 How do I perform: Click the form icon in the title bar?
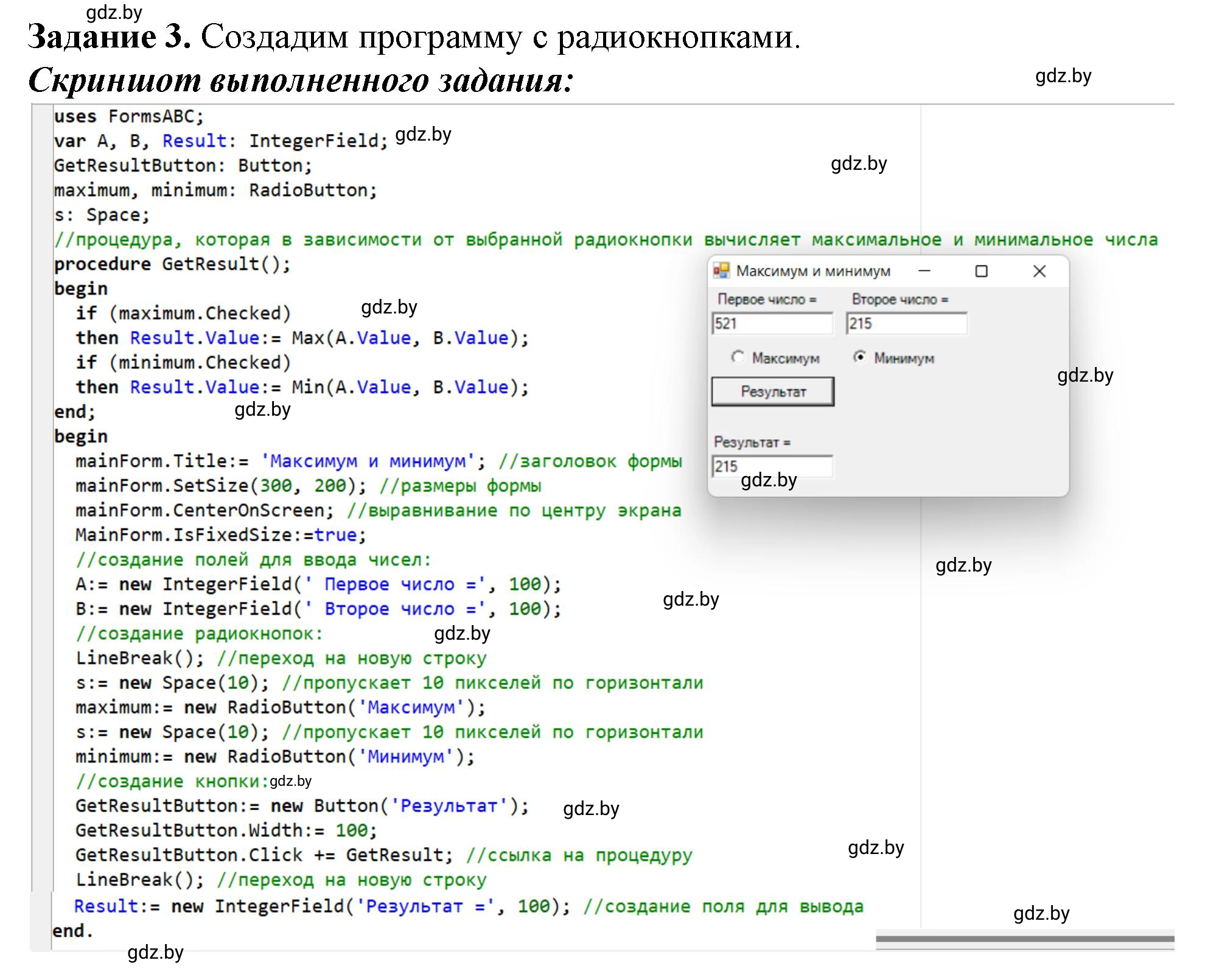[x=721, y=271]
